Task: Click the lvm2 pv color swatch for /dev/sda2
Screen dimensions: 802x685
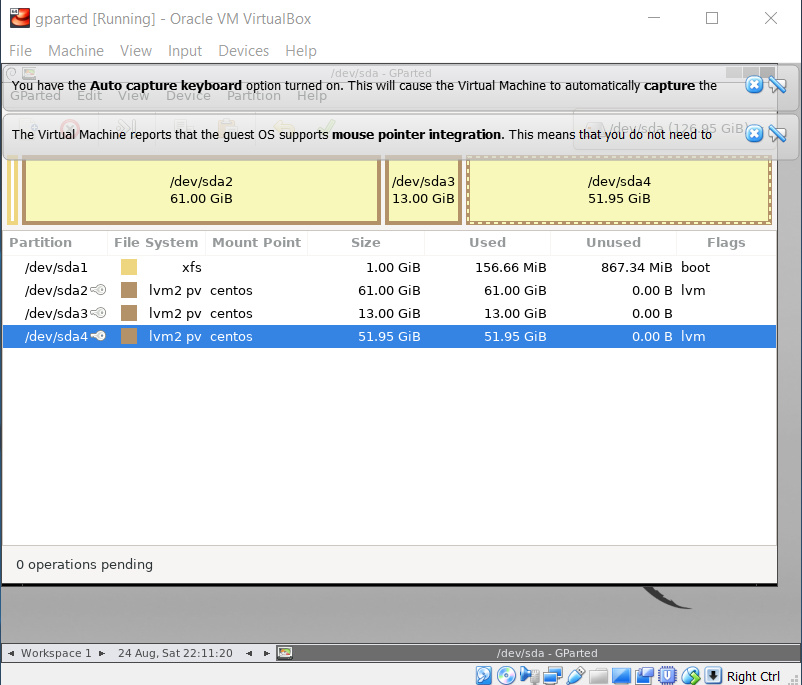Action: click(129, 290)
